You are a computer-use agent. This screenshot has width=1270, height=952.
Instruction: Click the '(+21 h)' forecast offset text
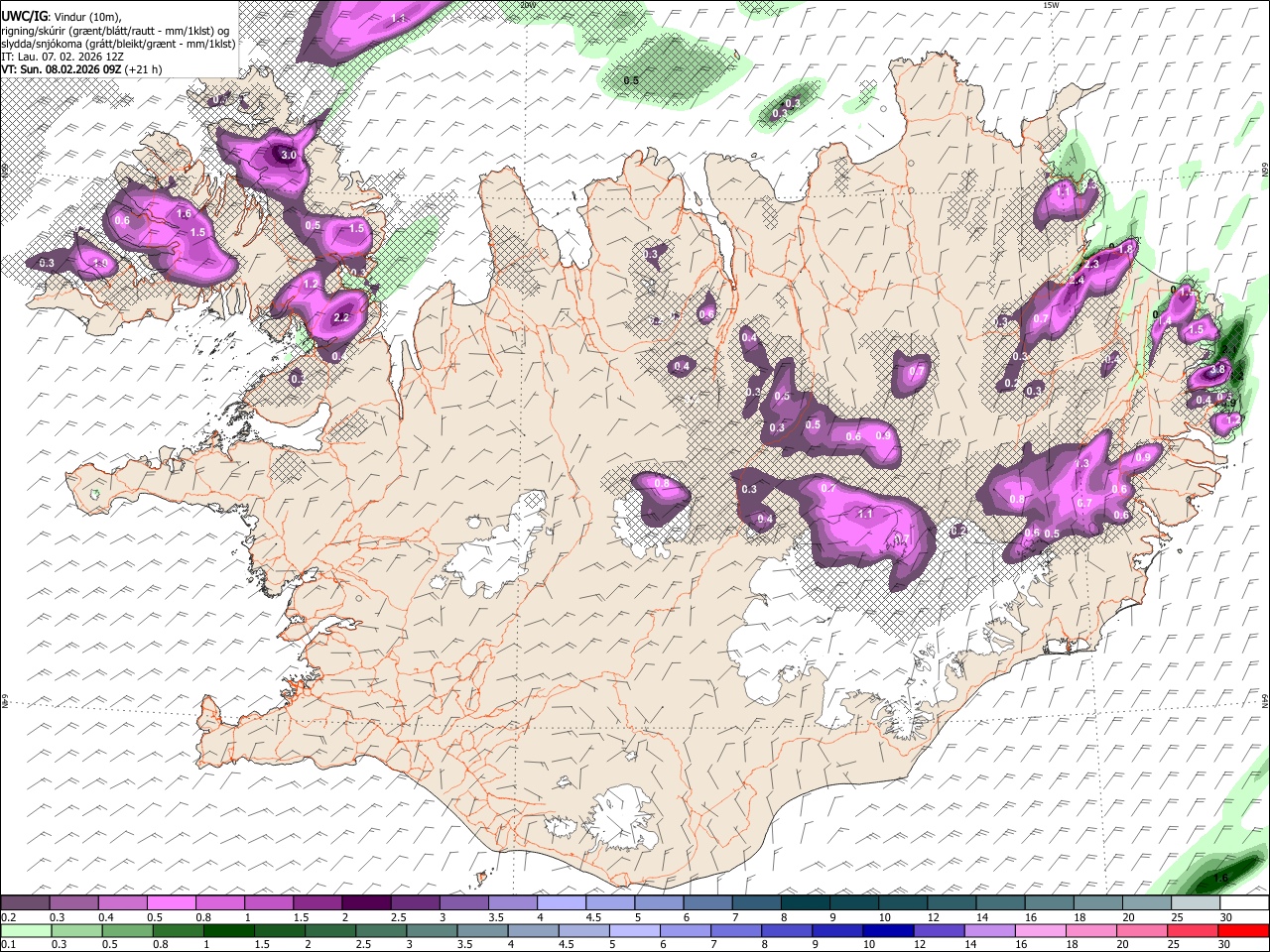point(144,69)
